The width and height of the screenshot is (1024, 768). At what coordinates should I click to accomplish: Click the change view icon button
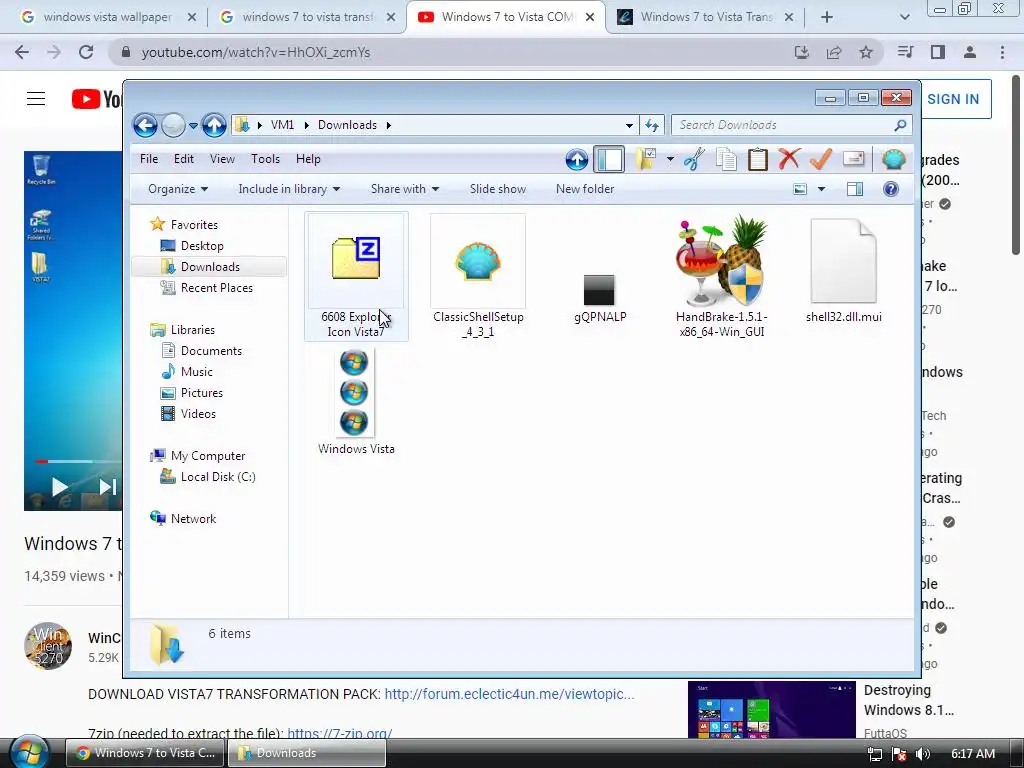(799, 189)
